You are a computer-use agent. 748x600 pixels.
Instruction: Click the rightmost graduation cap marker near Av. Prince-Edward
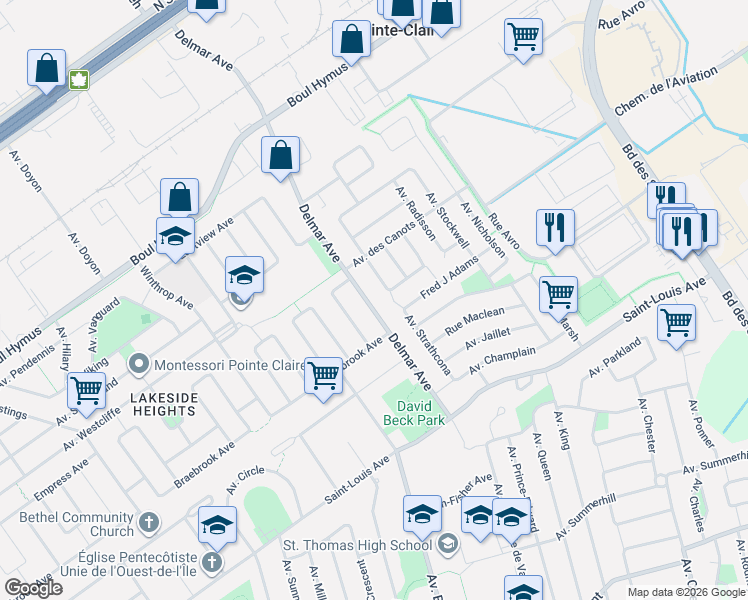click(x=511, y=519)
